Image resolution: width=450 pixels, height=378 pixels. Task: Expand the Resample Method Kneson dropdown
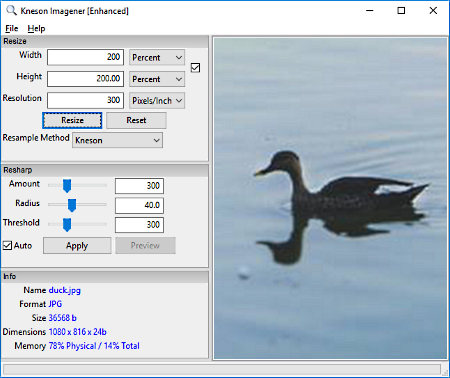(117, 140)
